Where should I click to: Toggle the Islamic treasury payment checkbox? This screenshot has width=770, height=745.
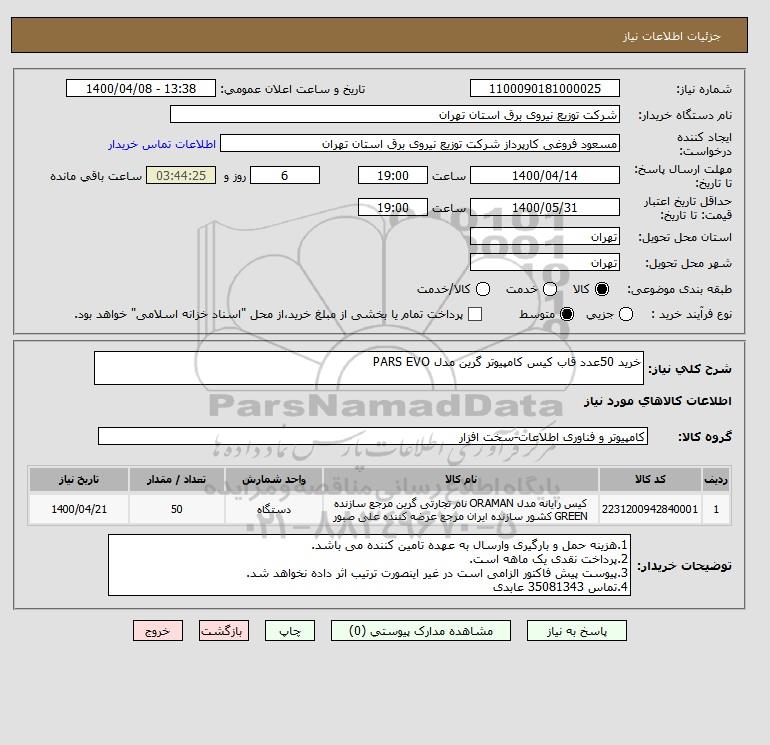(x=475, y=314)
